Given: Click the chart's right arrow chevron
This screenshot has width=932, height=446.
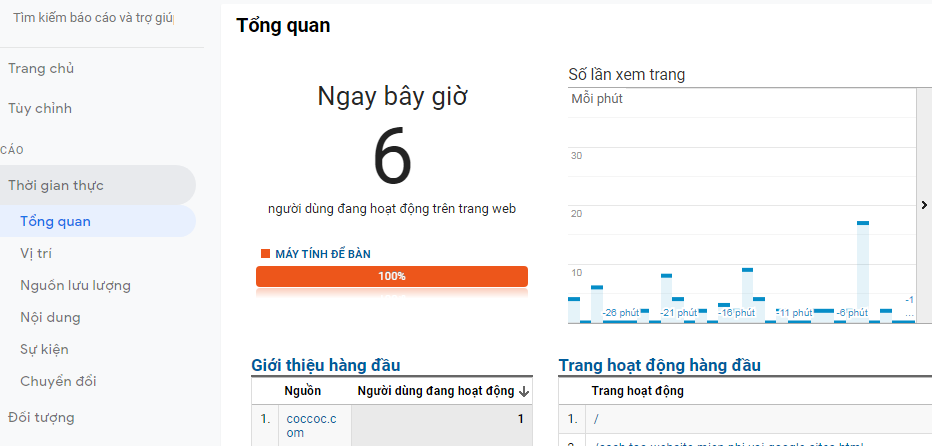Looking at the screenshot, I should [x=924, y=205].
